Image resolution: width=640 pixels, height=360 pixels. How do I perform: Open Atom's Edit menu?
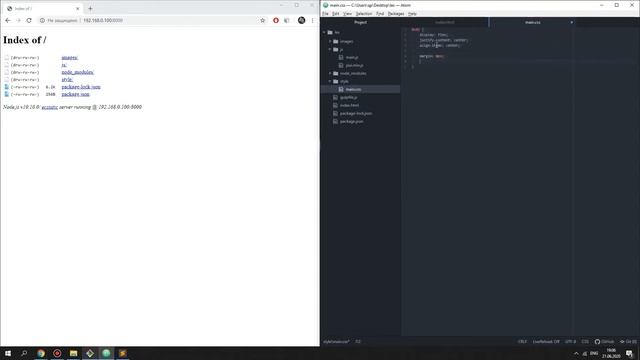click(x=336, y=14)
